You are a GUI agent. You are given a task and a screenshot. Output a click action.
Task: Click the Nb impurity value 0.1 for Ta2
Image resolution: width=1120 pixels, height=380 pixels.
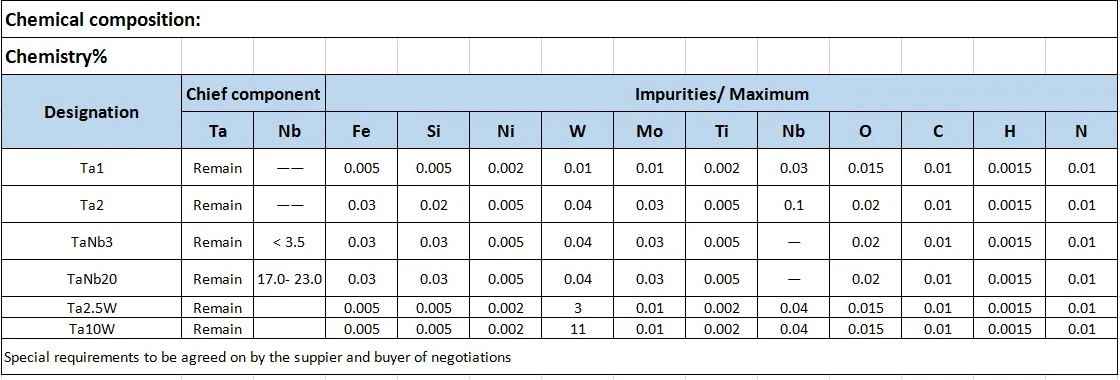click(x=794, y=205)
